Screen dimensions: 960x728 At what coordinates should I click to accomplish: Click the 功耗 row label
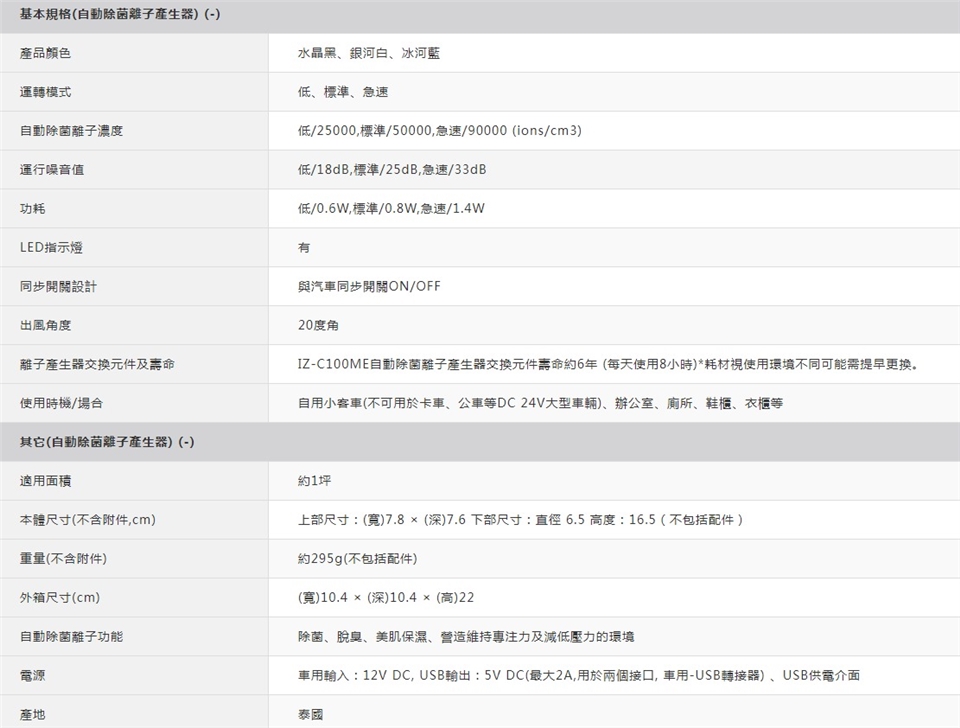32,209
